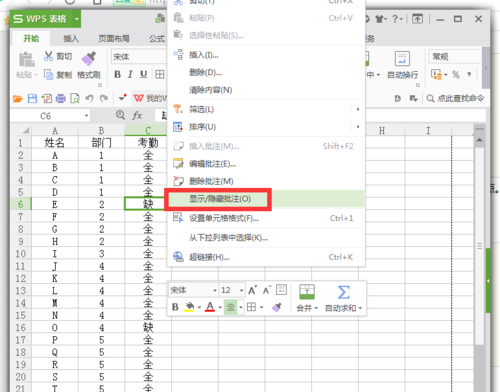Screen dimensions: 500x392
Task: Select row header 10
Action: [21, 254]
